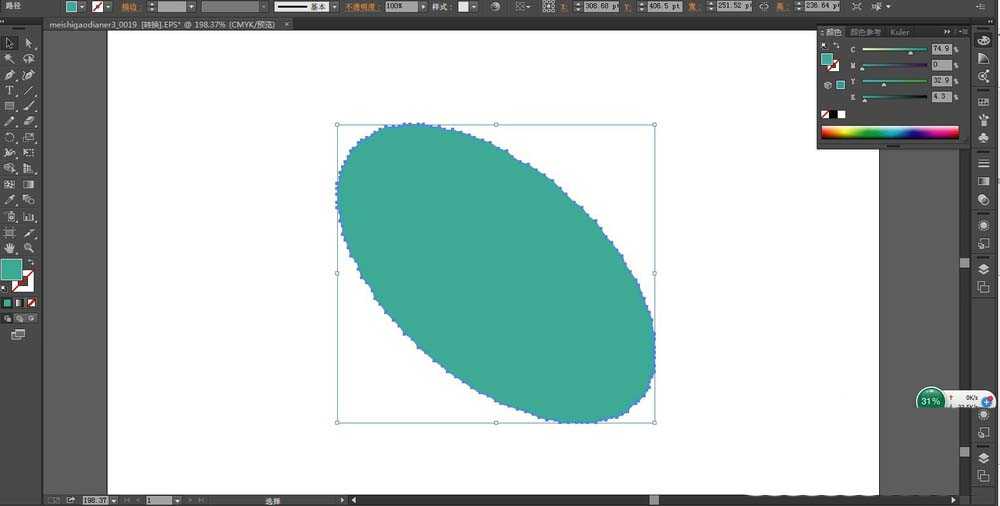Expand the opacity 100% dropdown arrow
This screenshot has width=1000, height=506.
click(423, 7)
